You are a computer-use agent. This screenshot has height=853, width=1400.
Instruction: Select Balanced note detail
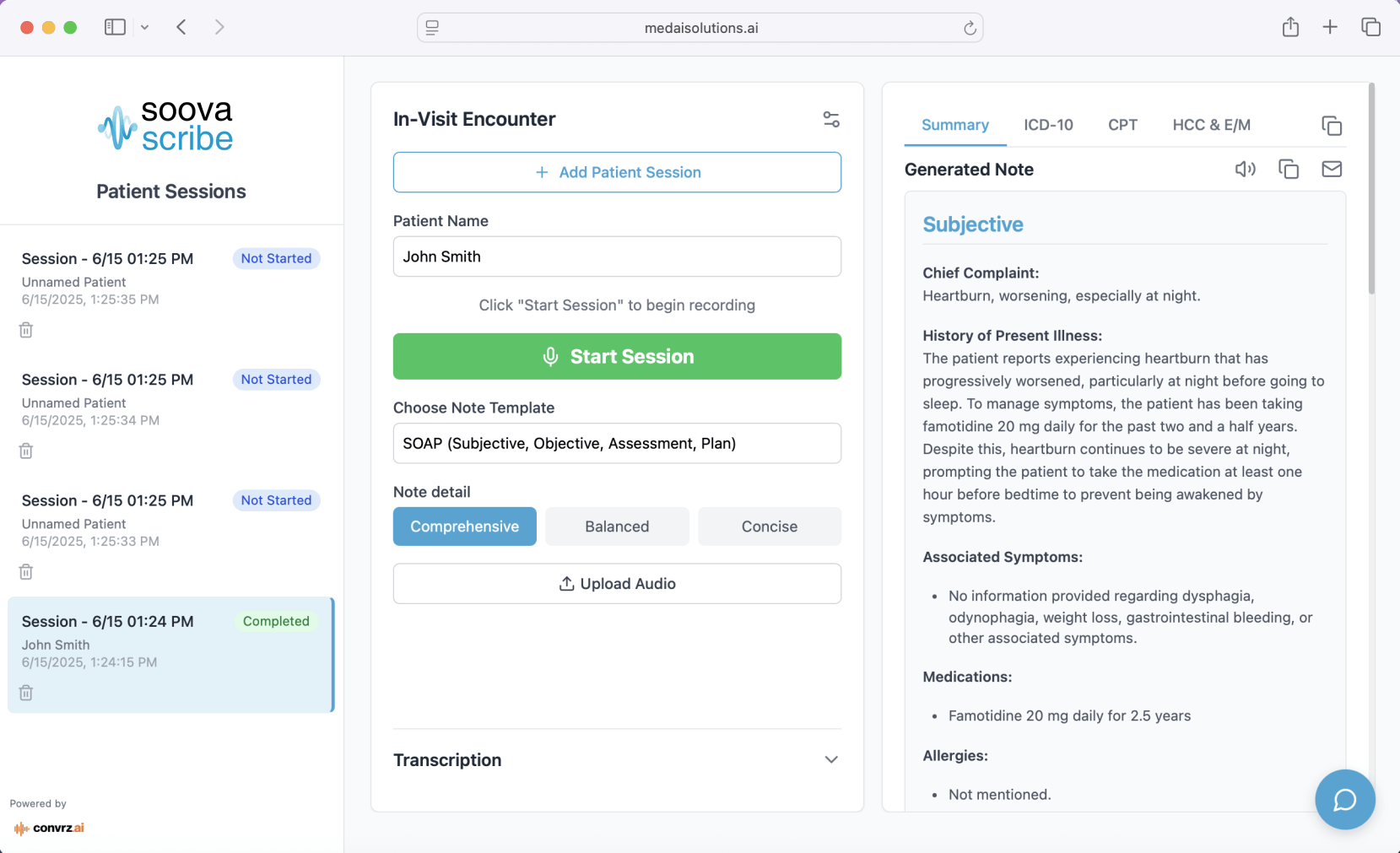(x=617, y=526)
